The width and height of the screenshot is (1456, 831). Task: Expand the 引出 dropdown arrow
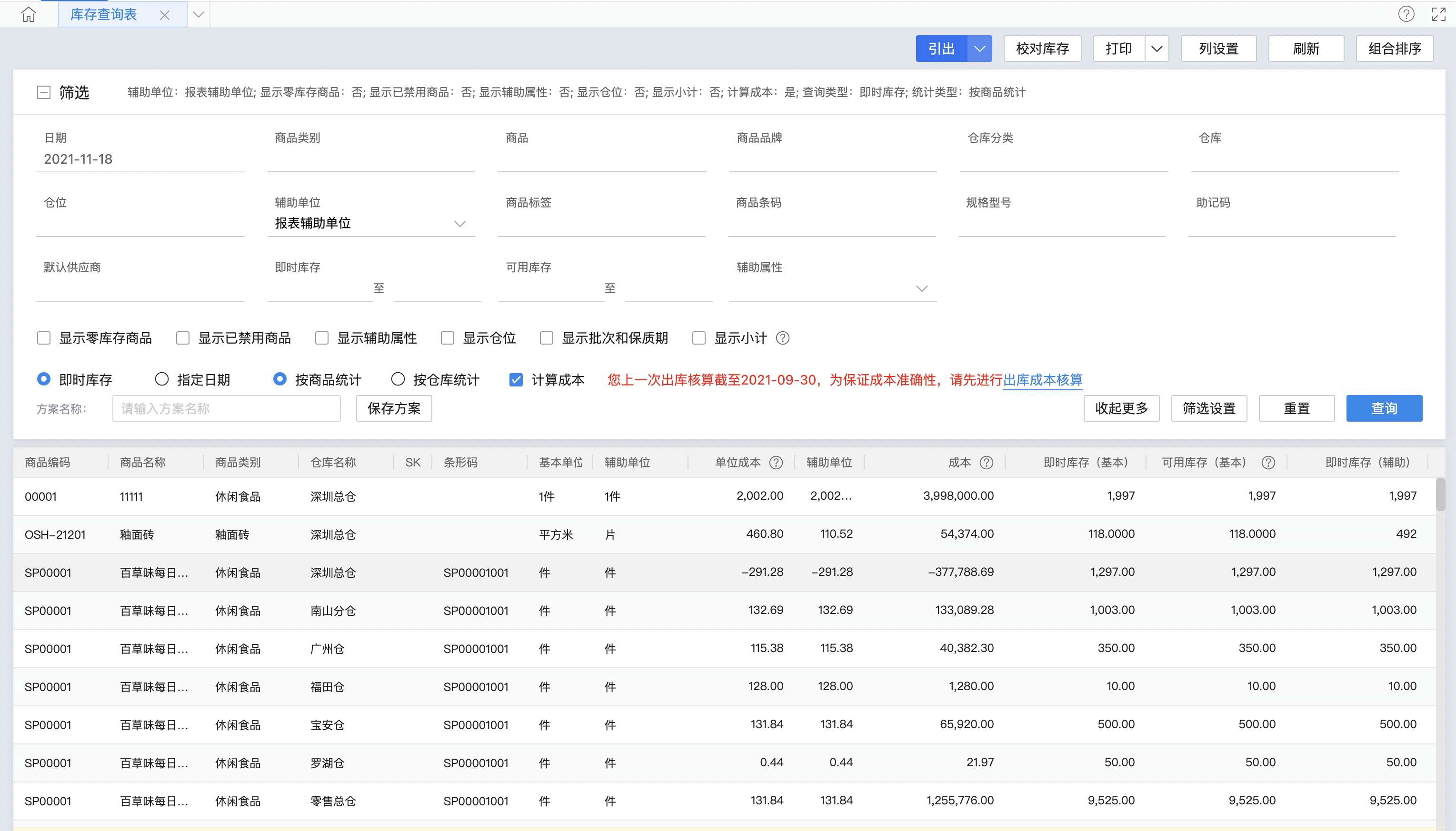(x=979, y=49)
